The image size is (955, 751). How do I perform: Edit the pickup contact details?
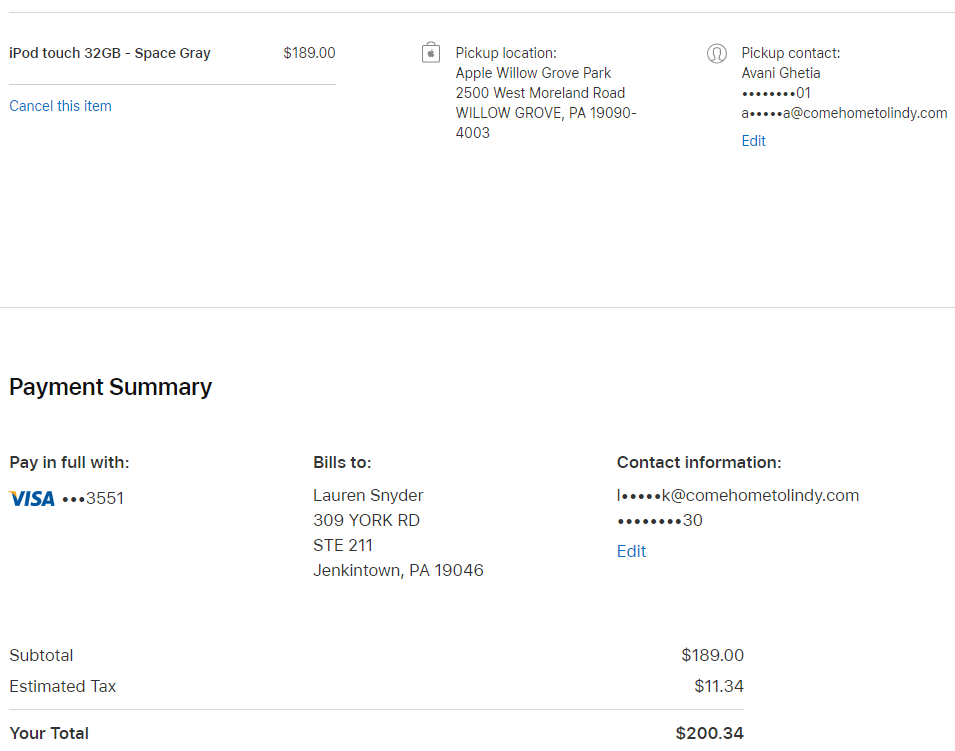tap(753, 141)
